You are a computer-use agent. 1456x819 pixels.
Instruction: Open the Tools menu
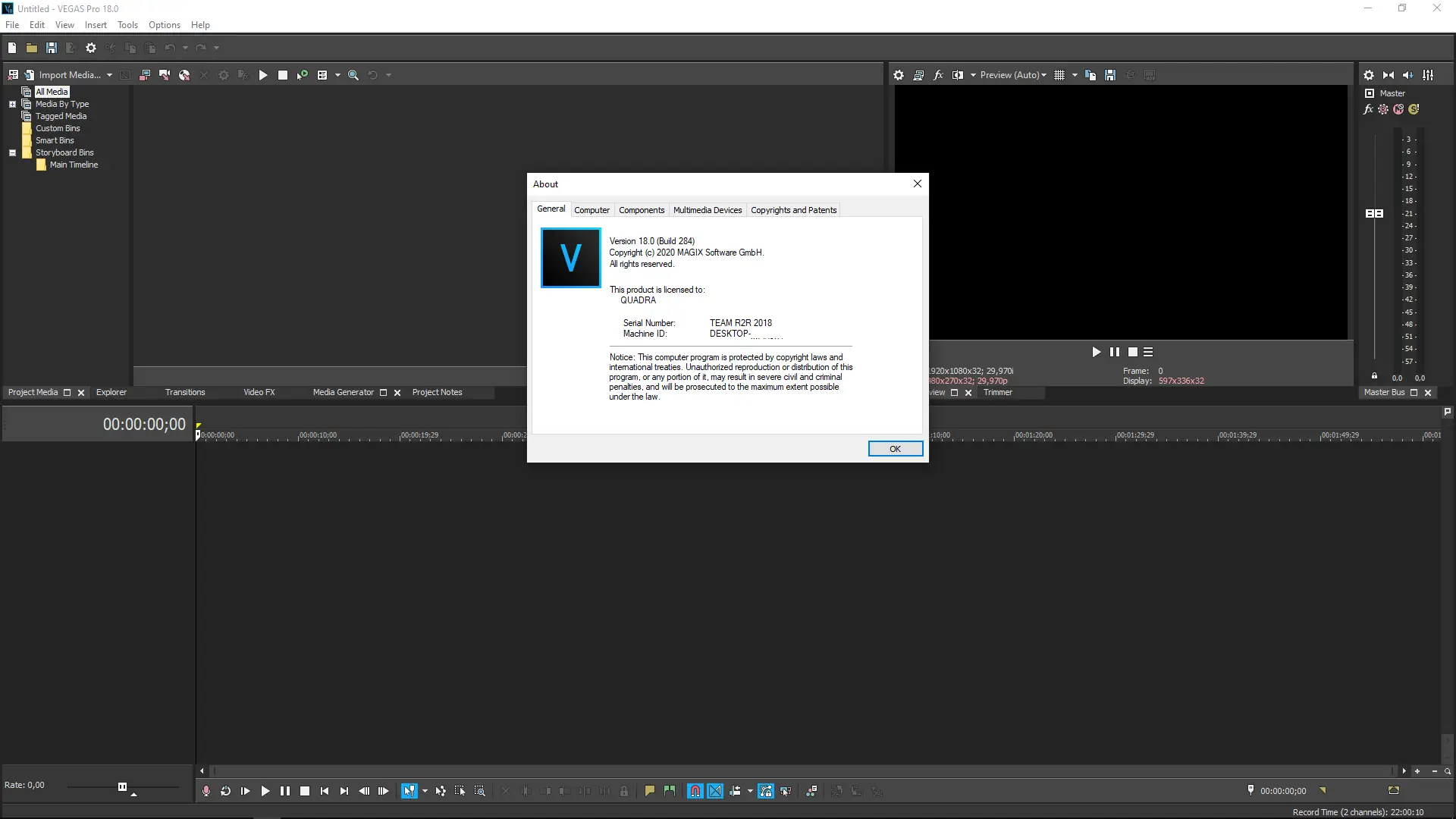coord(127,25)
